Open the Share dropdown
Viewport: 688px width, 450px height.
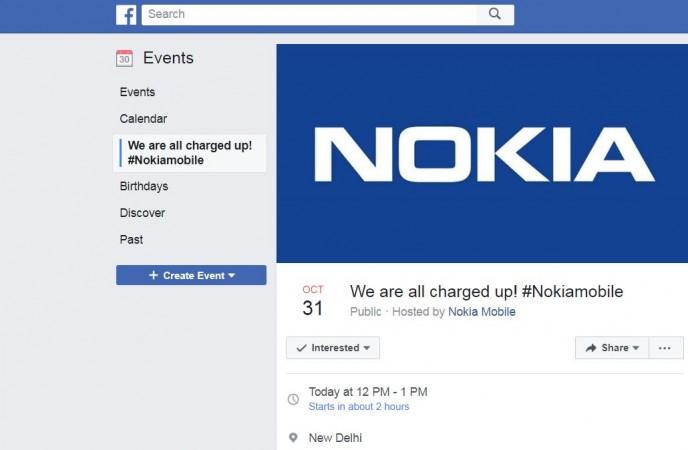pyautogui.click(x=612, y=348)
